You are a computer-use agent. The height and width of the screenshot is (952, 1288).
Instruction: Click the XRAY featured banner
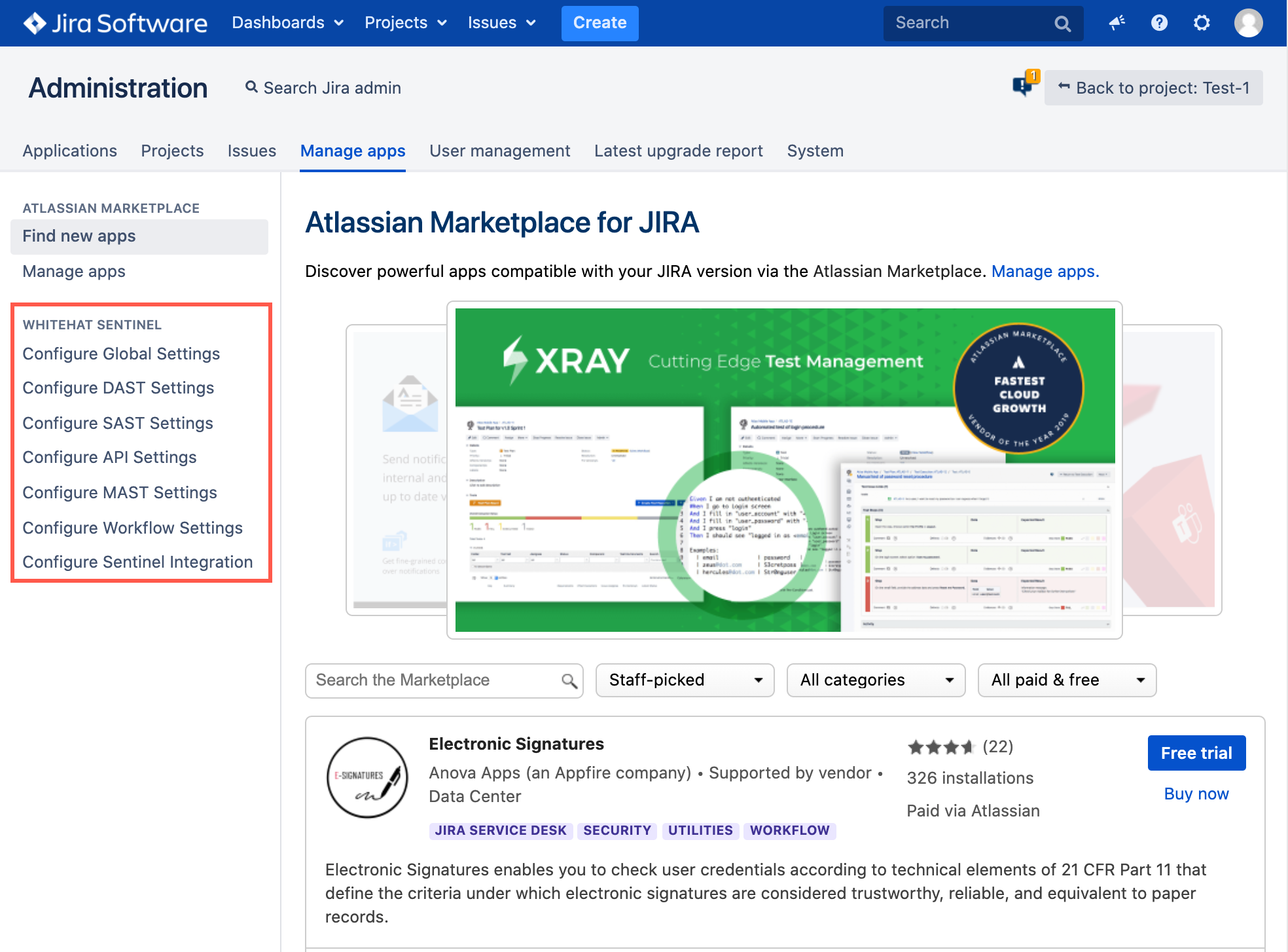click(785, 470)
